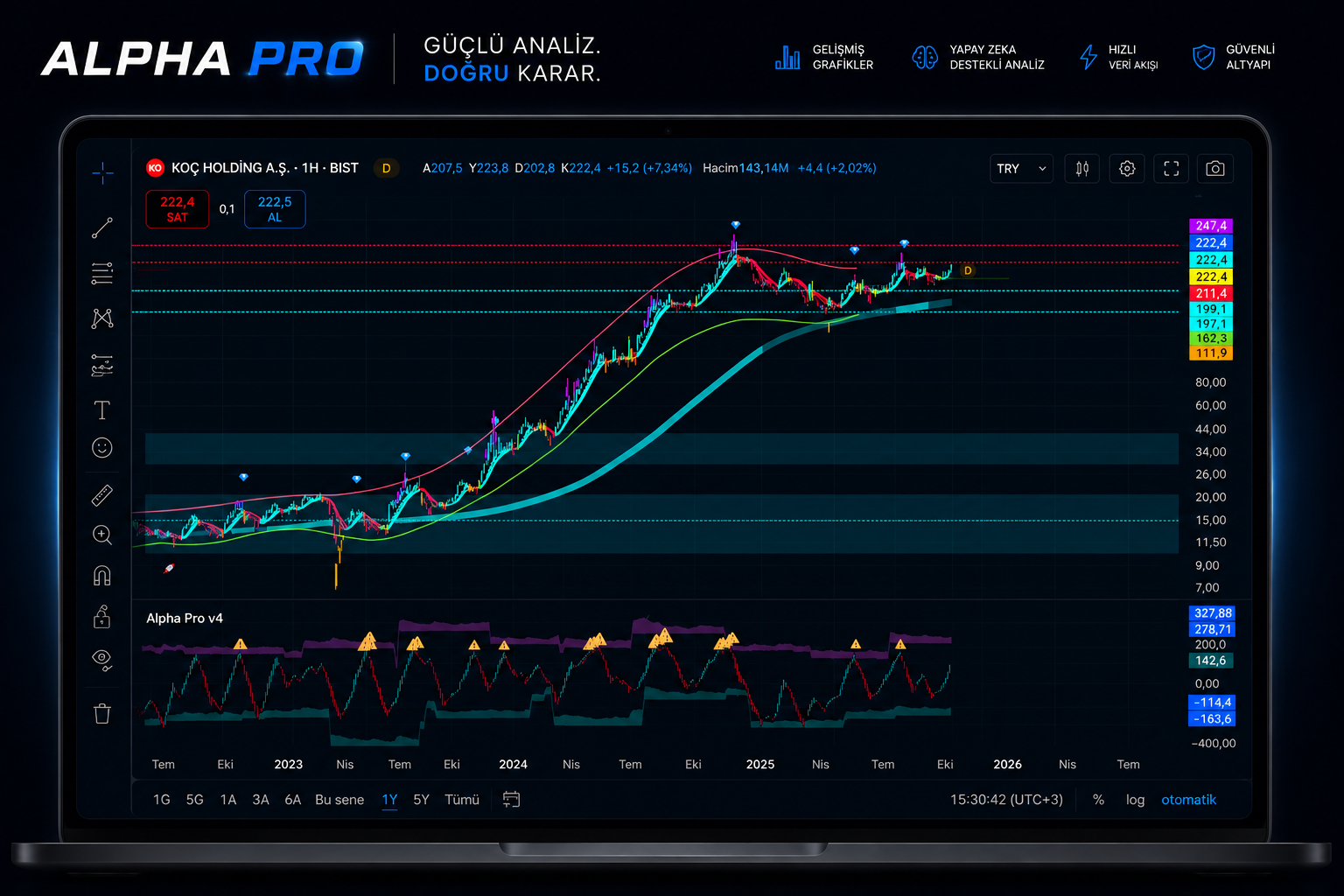Image resolution: width=1344 pixels, height=896 pixels.
Task: Click the ALPHA PRO logo
Action: (202, 59)
